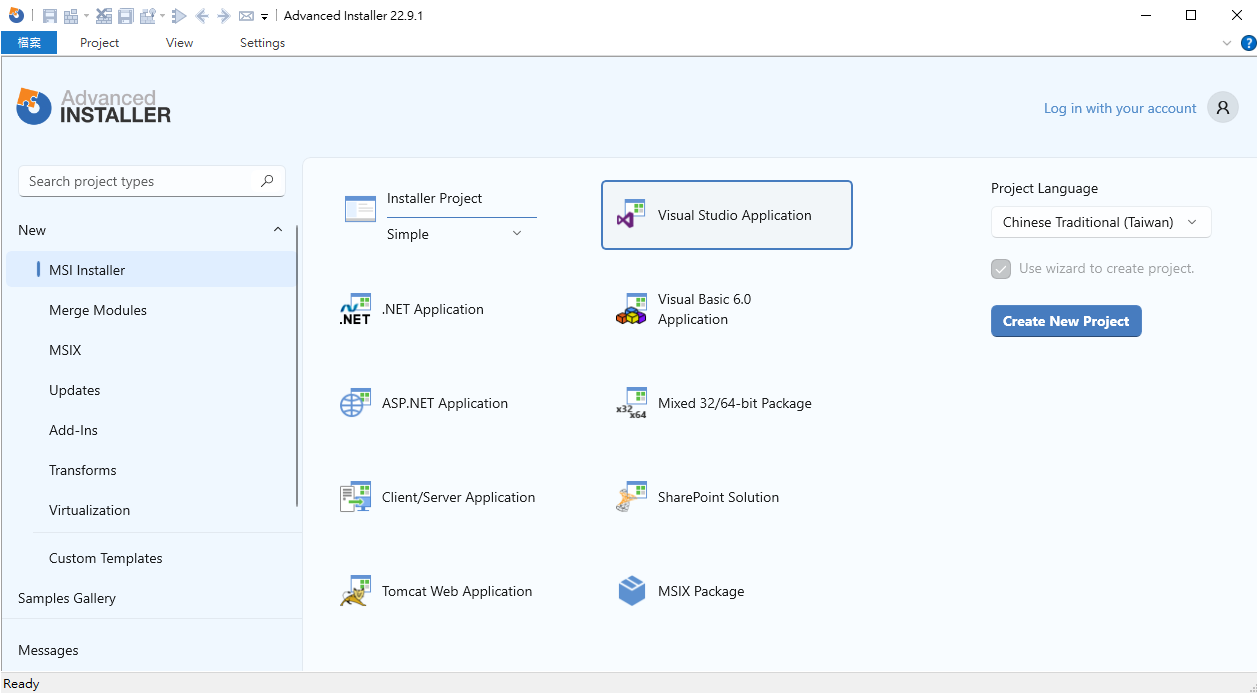Click the Back arrow in the toolbar
Screen dimensions: 1257x693
[x=202, y=16]
